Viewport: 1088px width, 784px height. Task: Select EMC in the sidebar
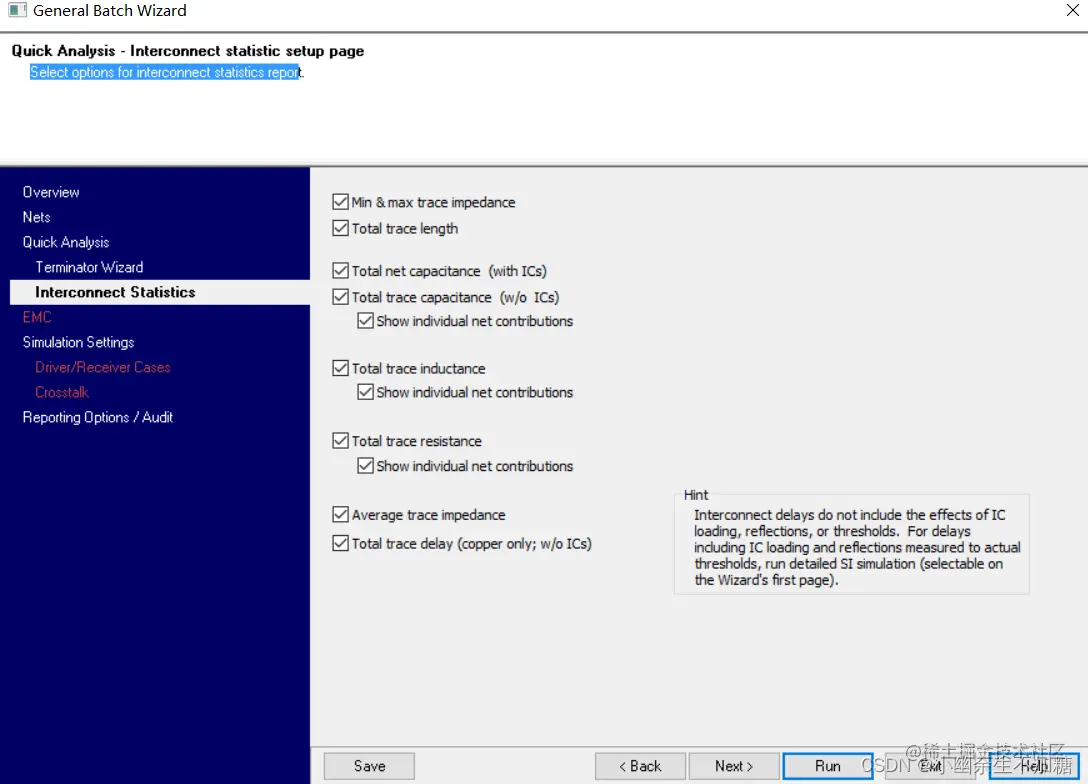point(37,317)
